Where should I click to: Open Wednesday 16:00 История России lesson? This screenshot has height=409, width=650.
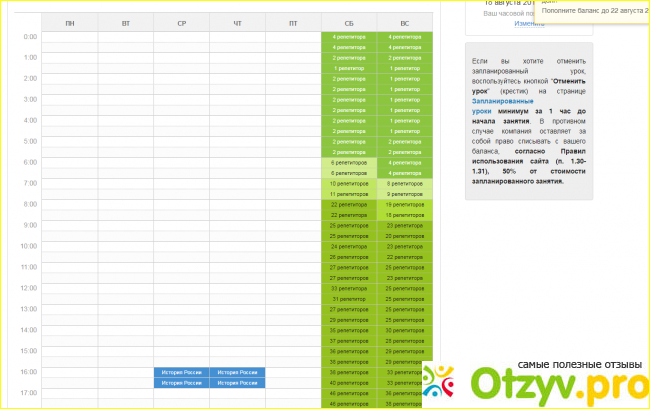point(181,372)
